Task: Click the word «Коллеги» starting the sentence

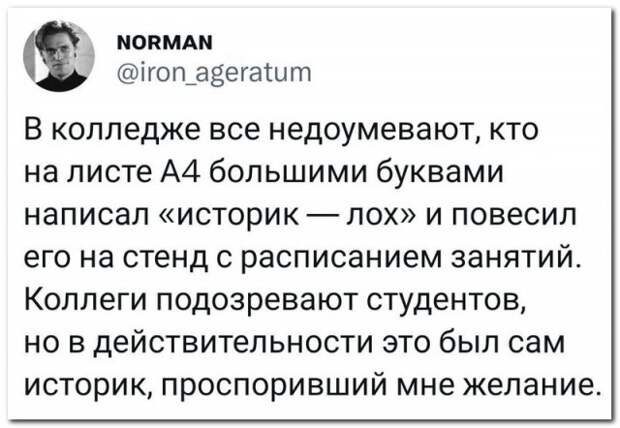Action: 87,301
